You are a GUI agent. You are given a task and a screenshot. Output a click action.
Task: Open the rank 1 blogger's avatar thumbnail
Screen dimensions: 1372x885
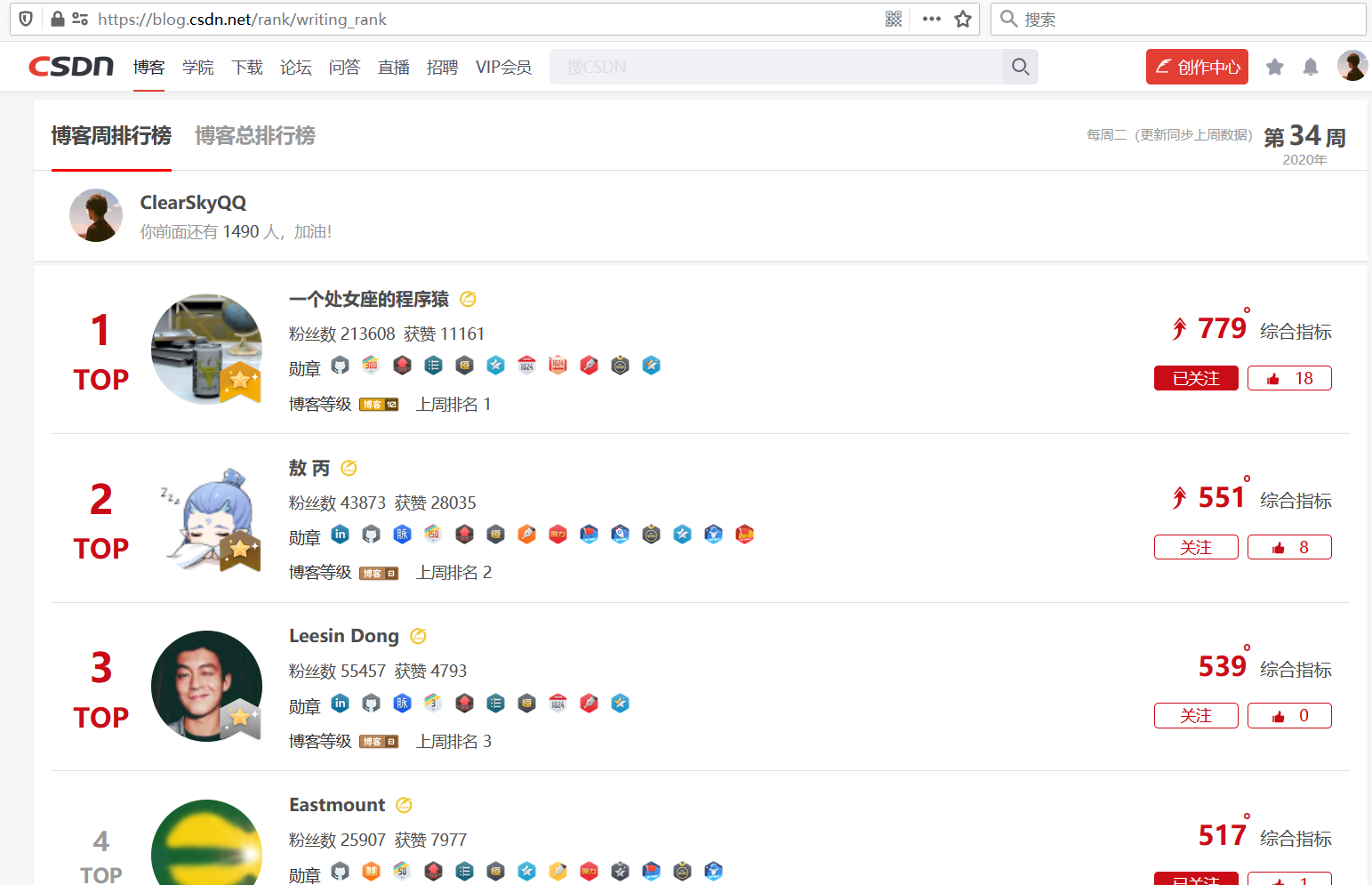(x=206, y=349)
